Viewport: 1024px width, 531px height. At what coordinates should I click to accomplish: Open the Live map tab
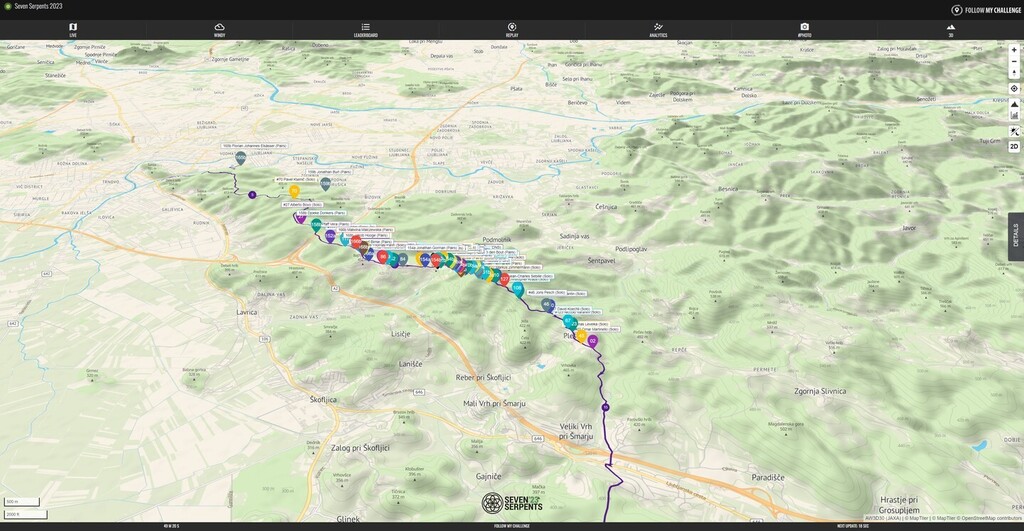(73, 30)
